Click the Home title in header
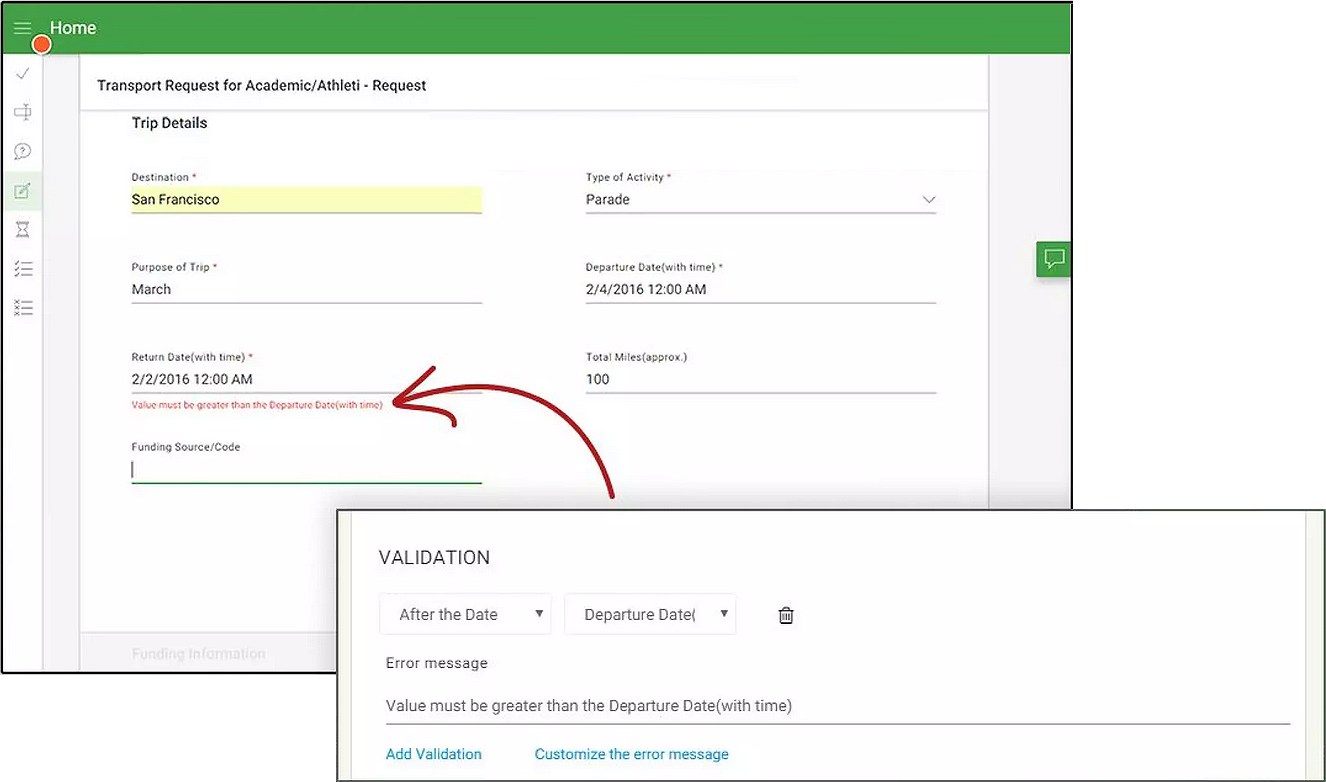The width and height of the screenshot is (1326, 782). [73, 28]
